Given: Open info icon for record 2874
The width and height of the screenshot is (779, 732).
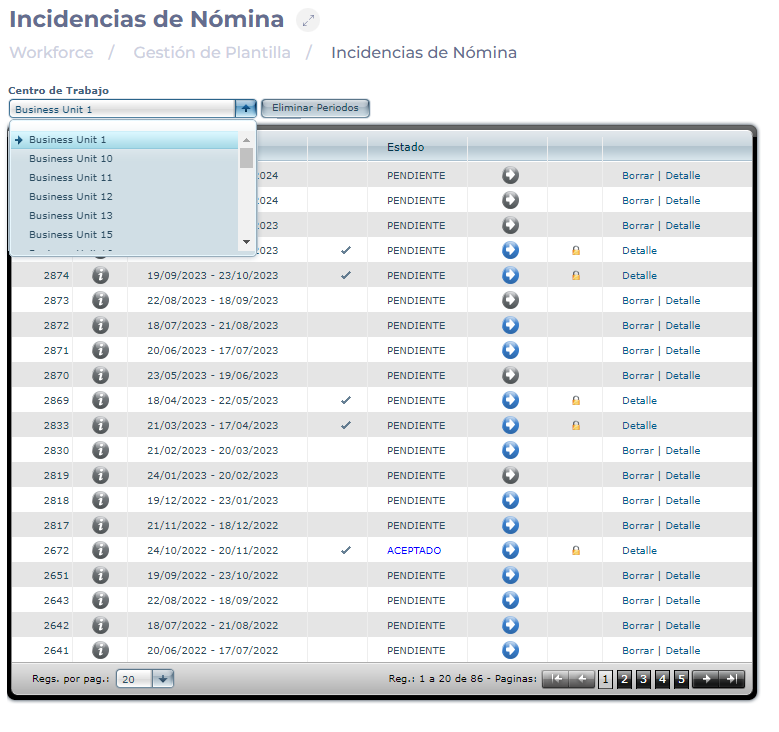Looking at the screenshot, I should [100, 275].
